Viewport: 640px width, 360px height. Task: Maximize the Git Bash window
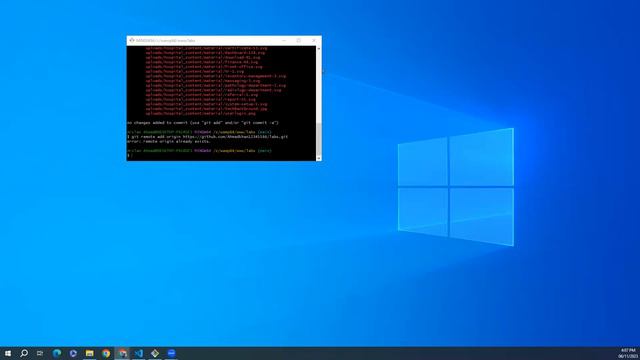pos(299,40)
